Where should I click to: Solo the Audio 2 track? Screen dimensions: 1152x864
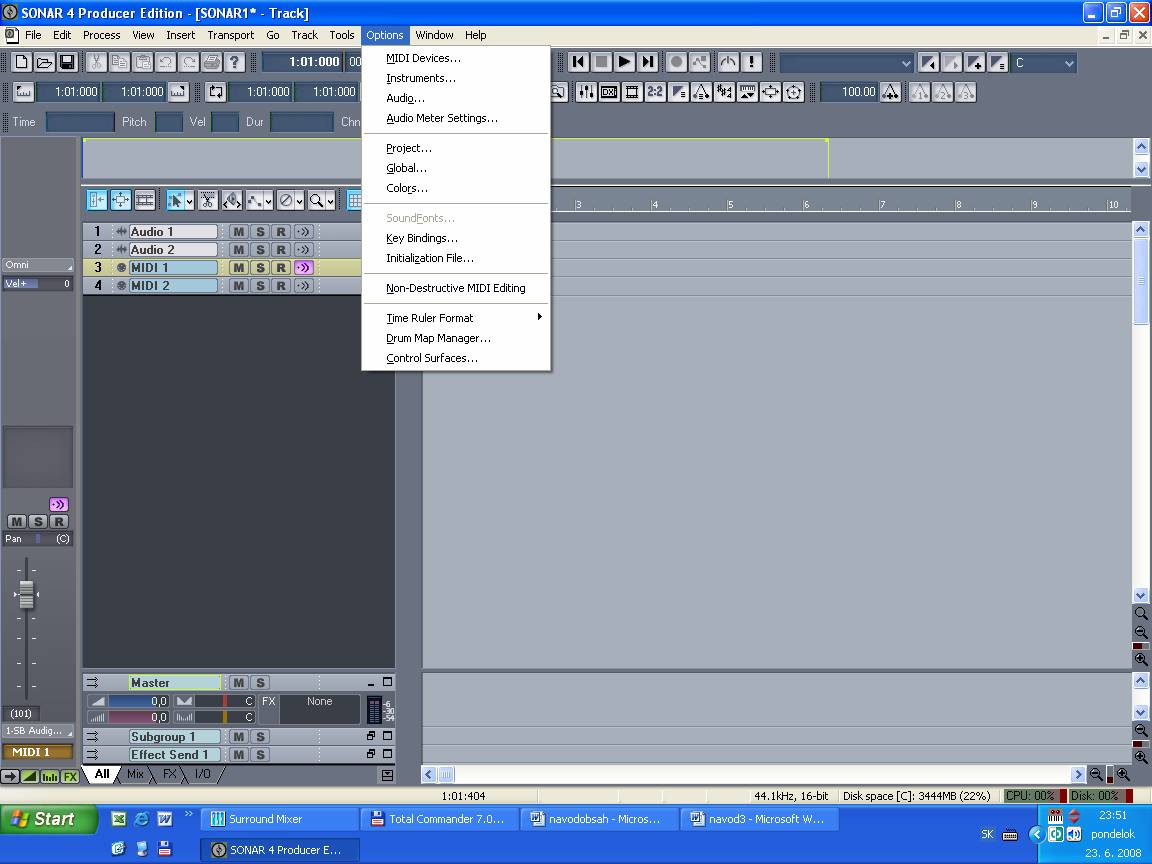[x=260, y=250]
